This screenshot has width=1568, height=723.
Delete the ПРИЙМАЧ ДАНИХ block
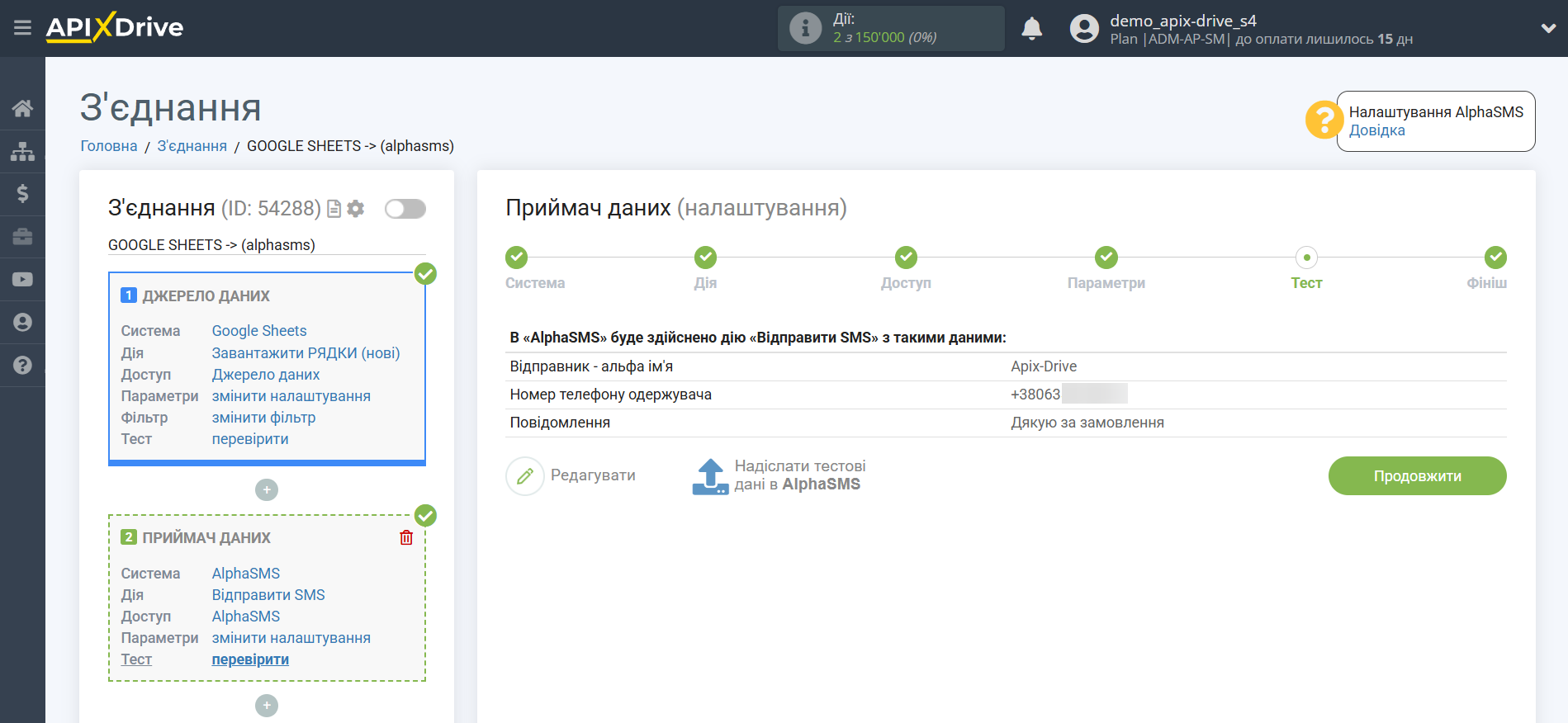(406, 538)
